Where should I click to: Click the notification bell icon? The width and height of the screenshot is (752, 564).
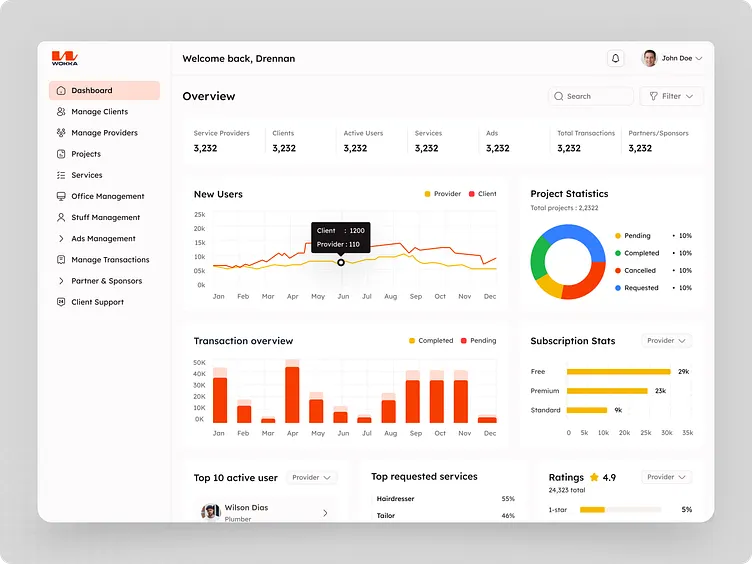(x=615, y=59)
